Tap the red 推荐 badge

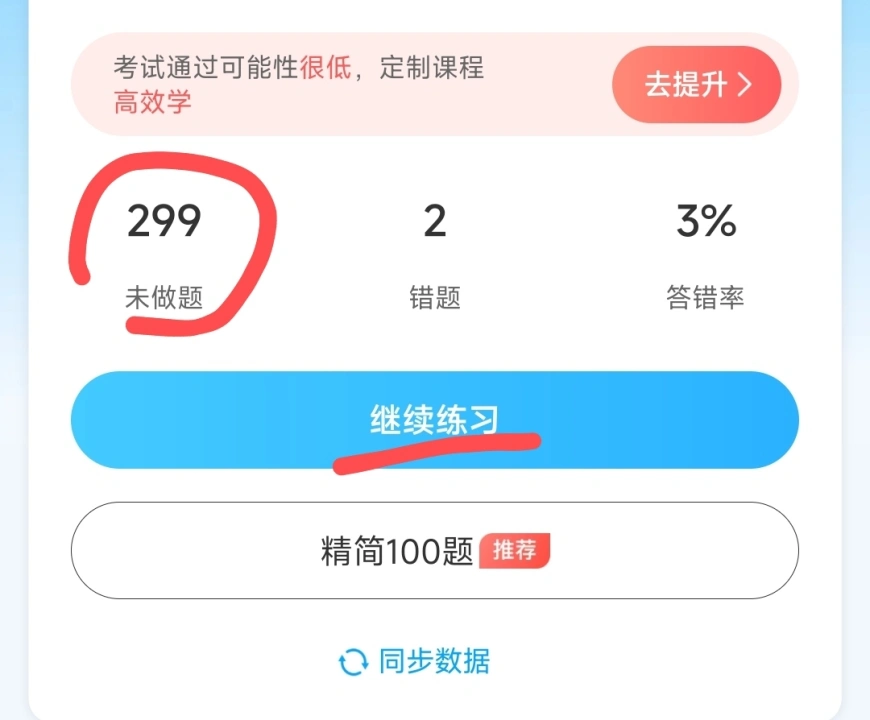click(514, 550)
